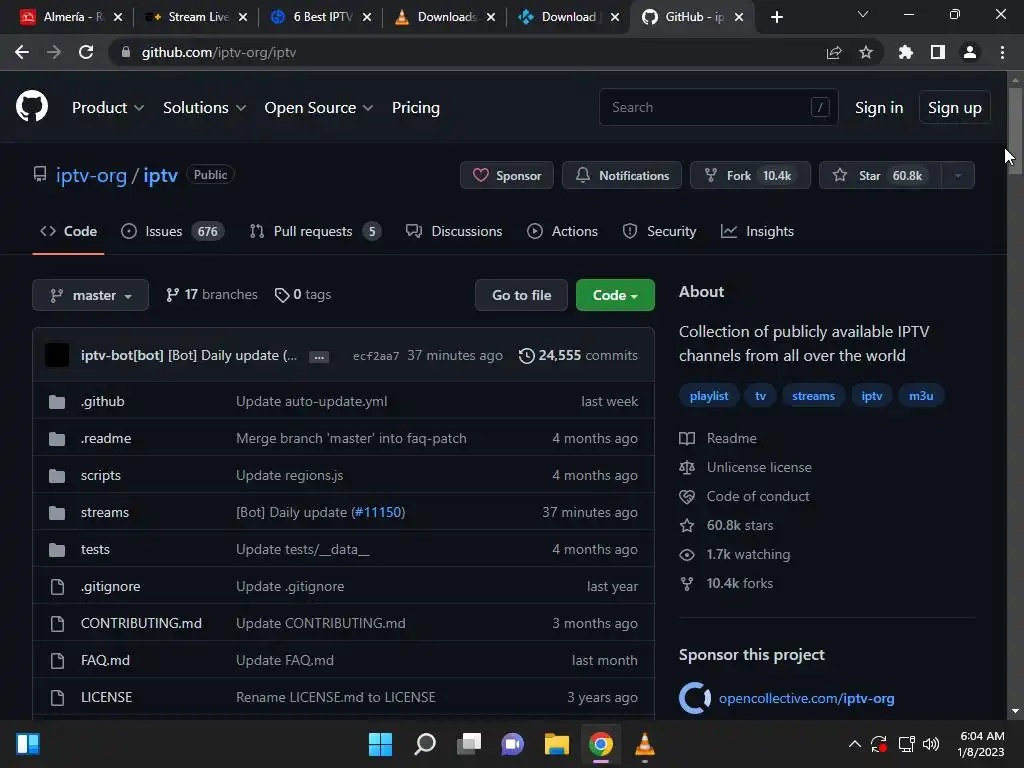Open the iptv-org owner link
The height and width of the screenshot is (768, 1024).
(91, 176)
